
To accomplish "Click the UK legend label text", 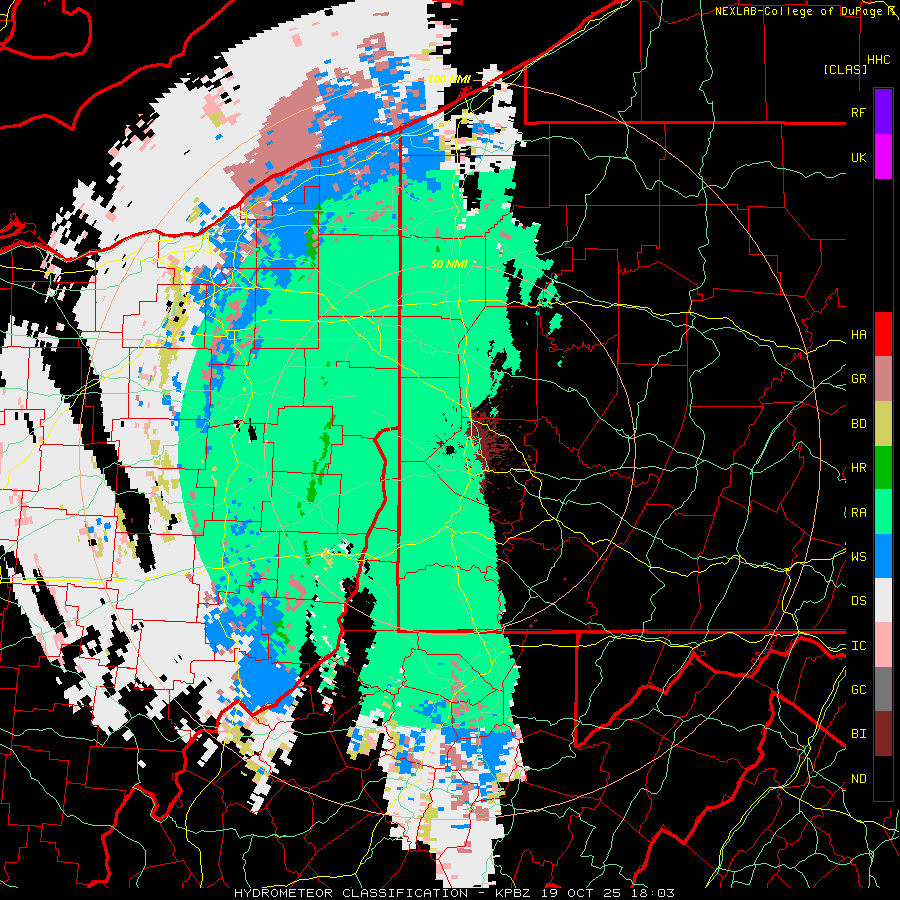I will tap(858, 157).
